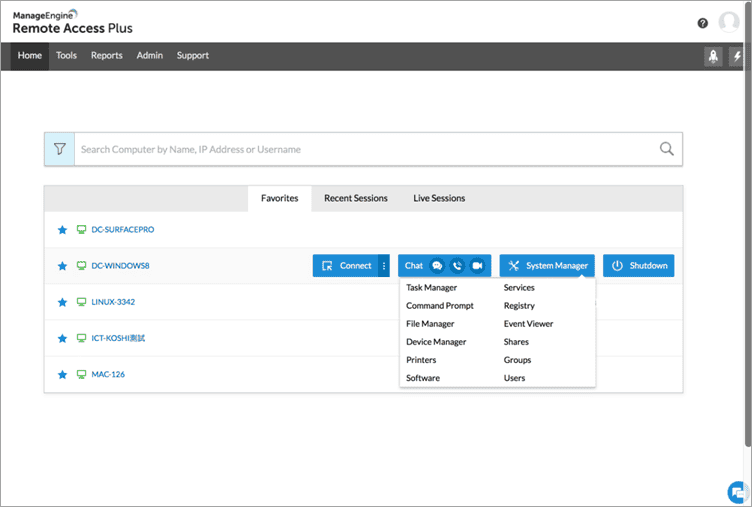Viewport: 752px width, 507px height.
Task: Click the Connect button
Action: 345,266
